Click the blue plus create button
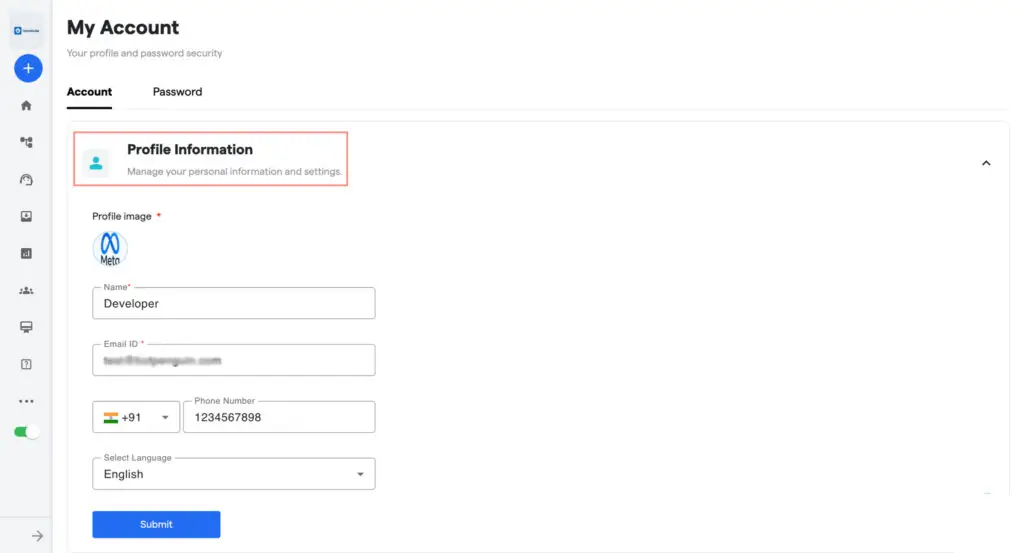 point(27,68)
